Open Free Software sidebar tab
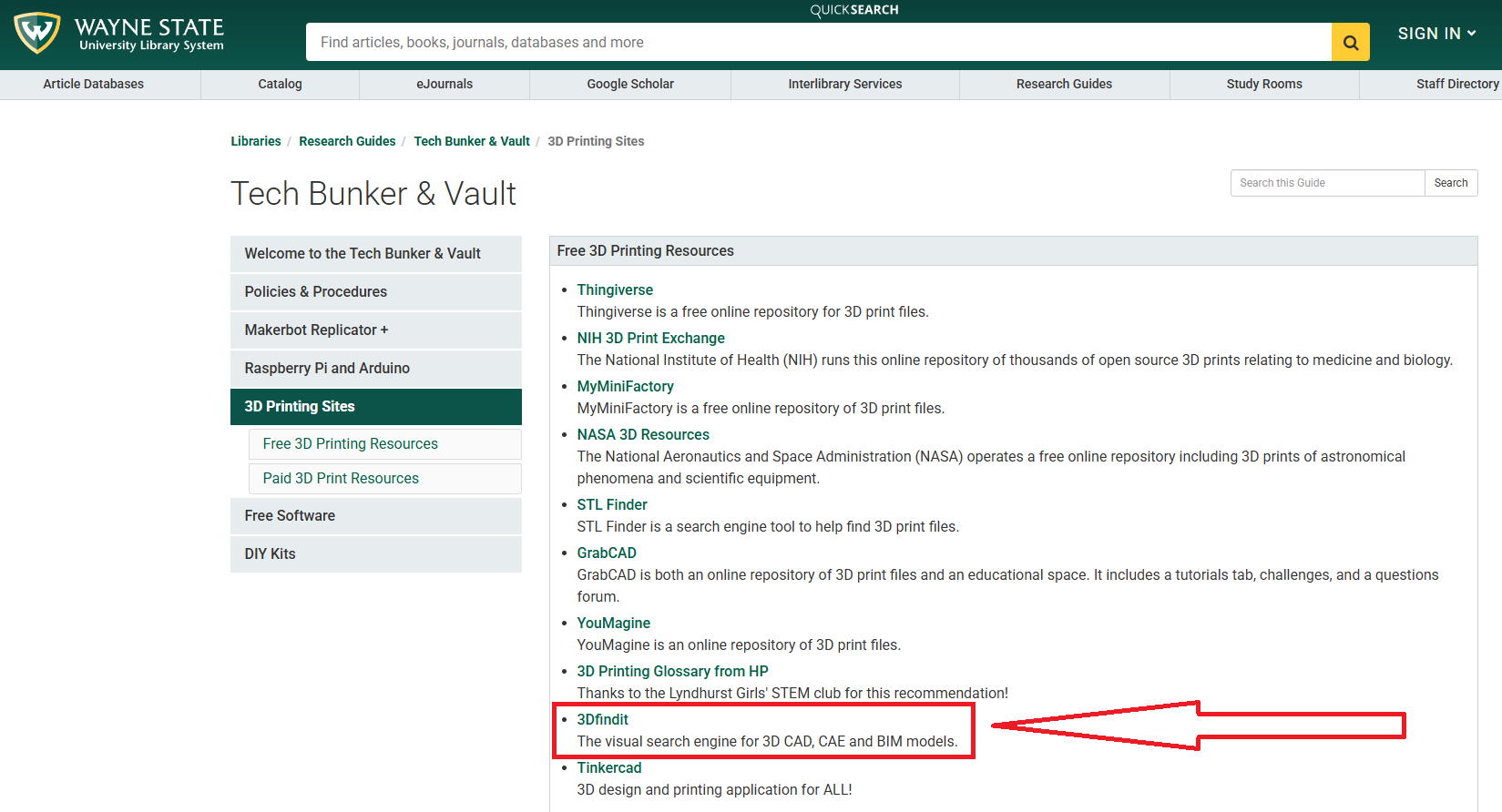 point(376,516)
